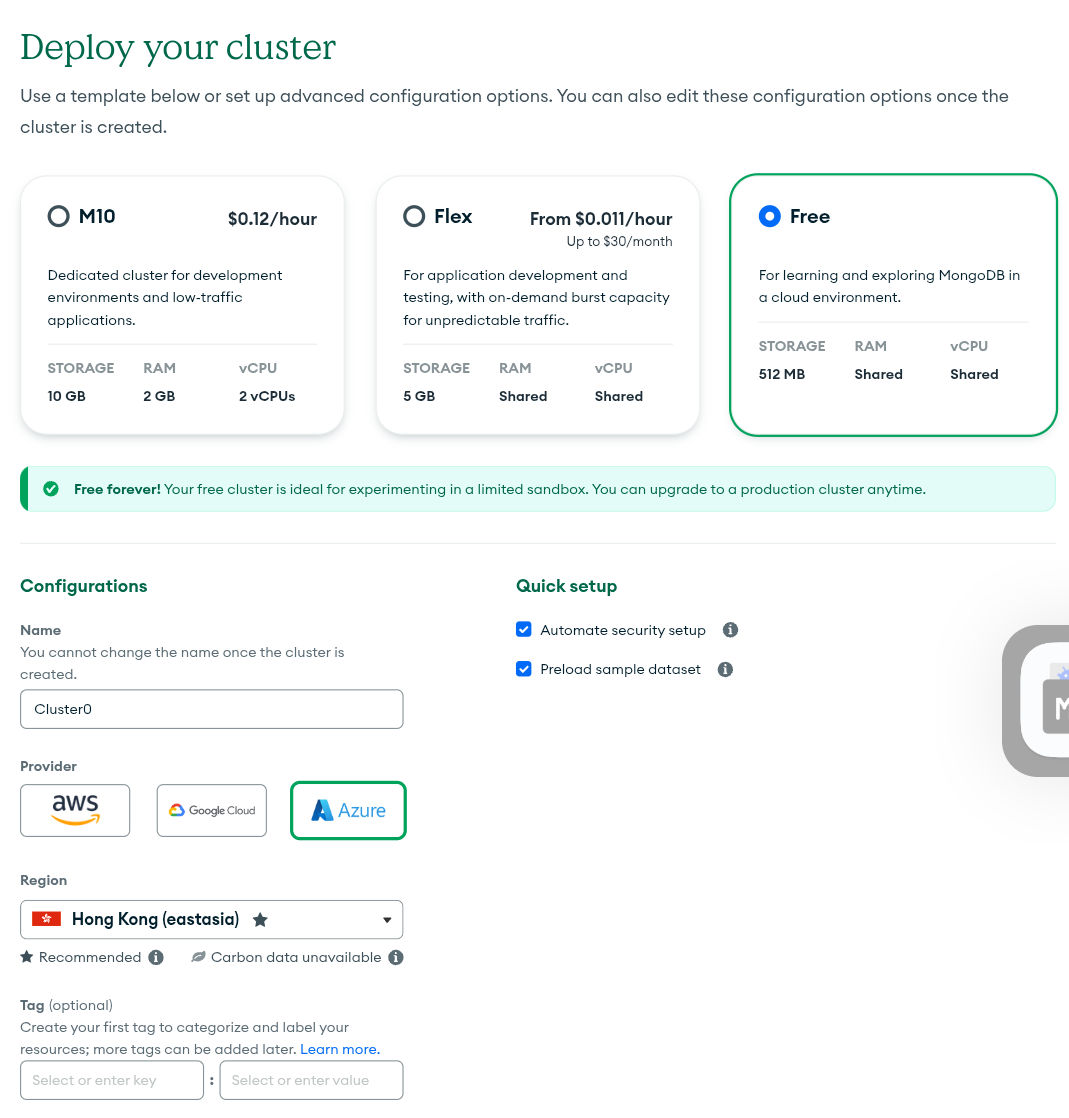The width and height of the screenshot is (1069, 1118).
Task: Open the Region dropdown arrow
Action: pyautogui.click(x=387, y=920)
